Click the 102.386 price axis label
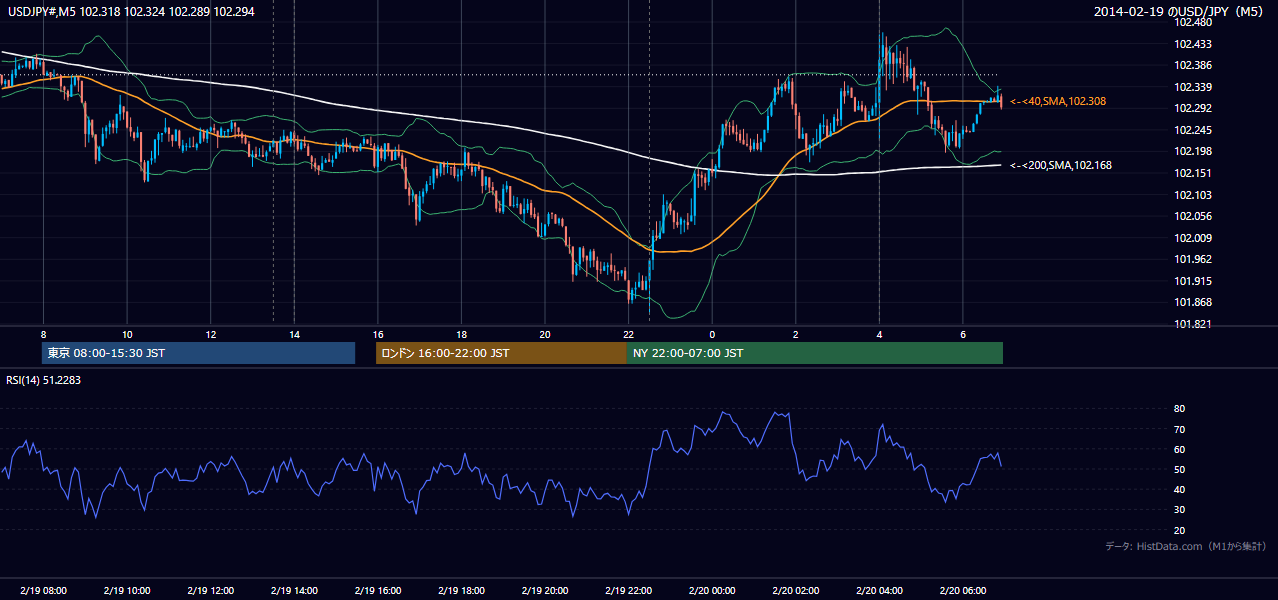 [x=1193, y=65]
